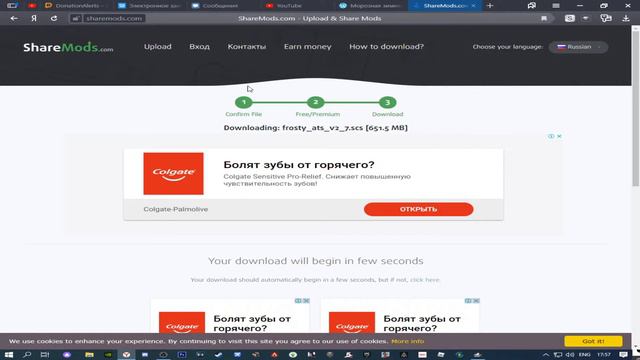Image resolution: width=640 pixels, height=360 pixels.
Task: Click the 'Болят зубы от горячего?' banner headline
Action: (x=299, y=164)
